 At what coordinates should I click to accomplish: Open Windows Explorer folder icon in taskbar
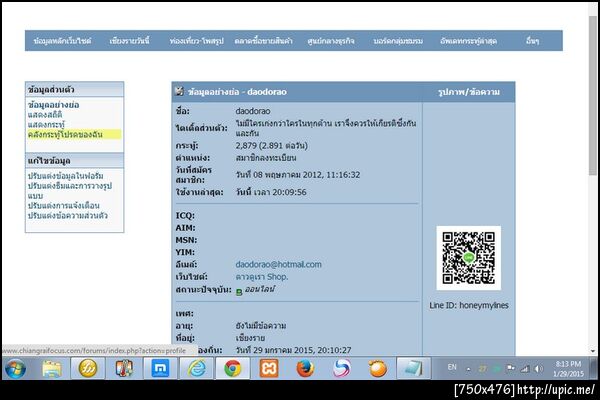(52, 369)
